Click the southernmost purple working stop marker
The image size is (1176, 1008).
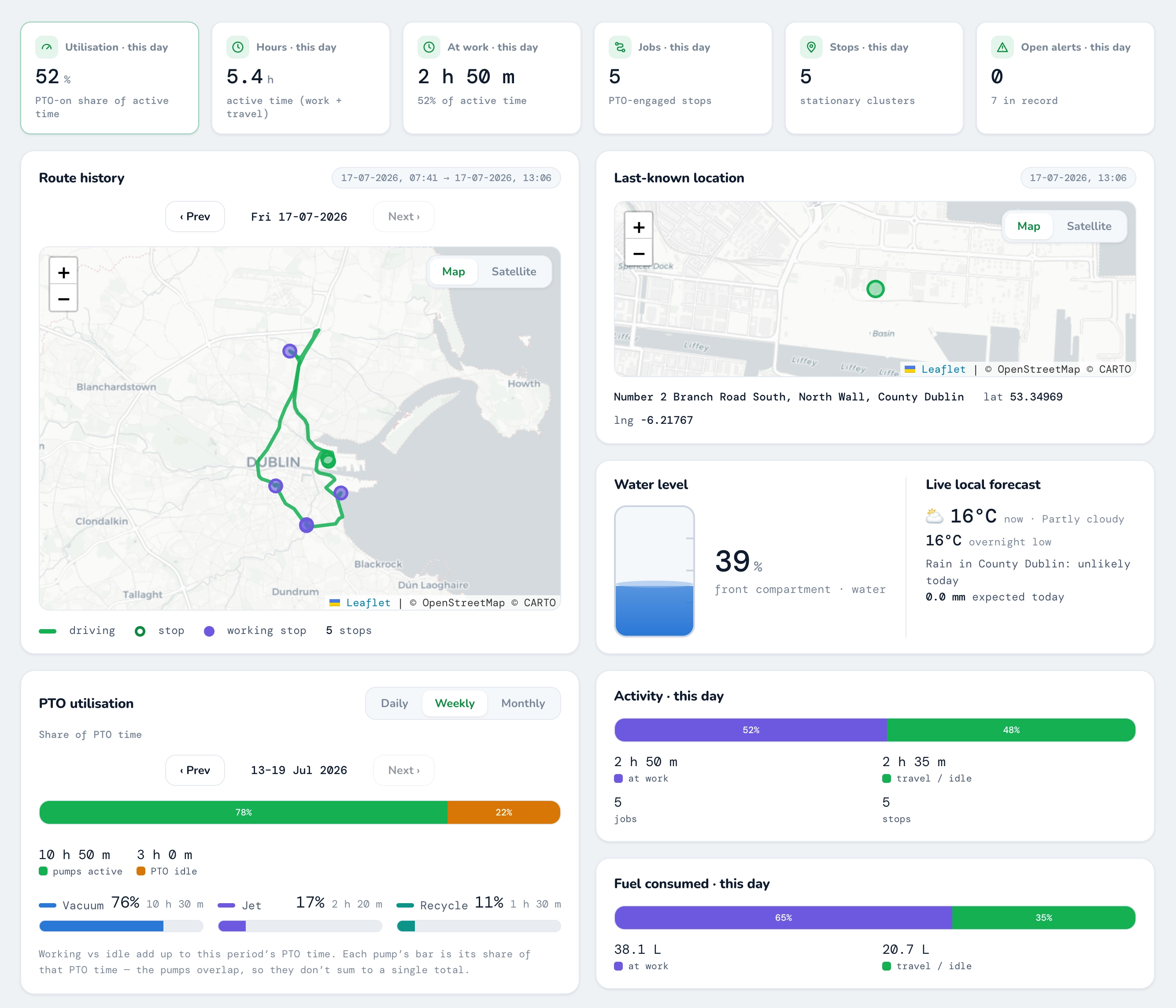[307, 524]
